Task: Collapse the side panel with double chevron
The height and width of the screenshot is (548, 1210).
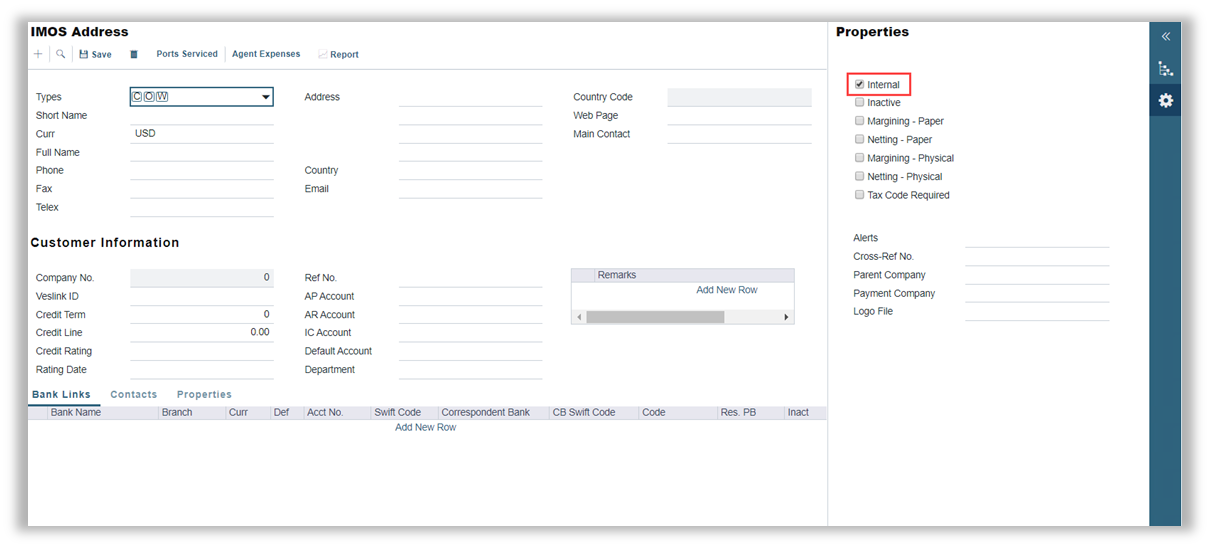Action: [x=1165, y=36]
